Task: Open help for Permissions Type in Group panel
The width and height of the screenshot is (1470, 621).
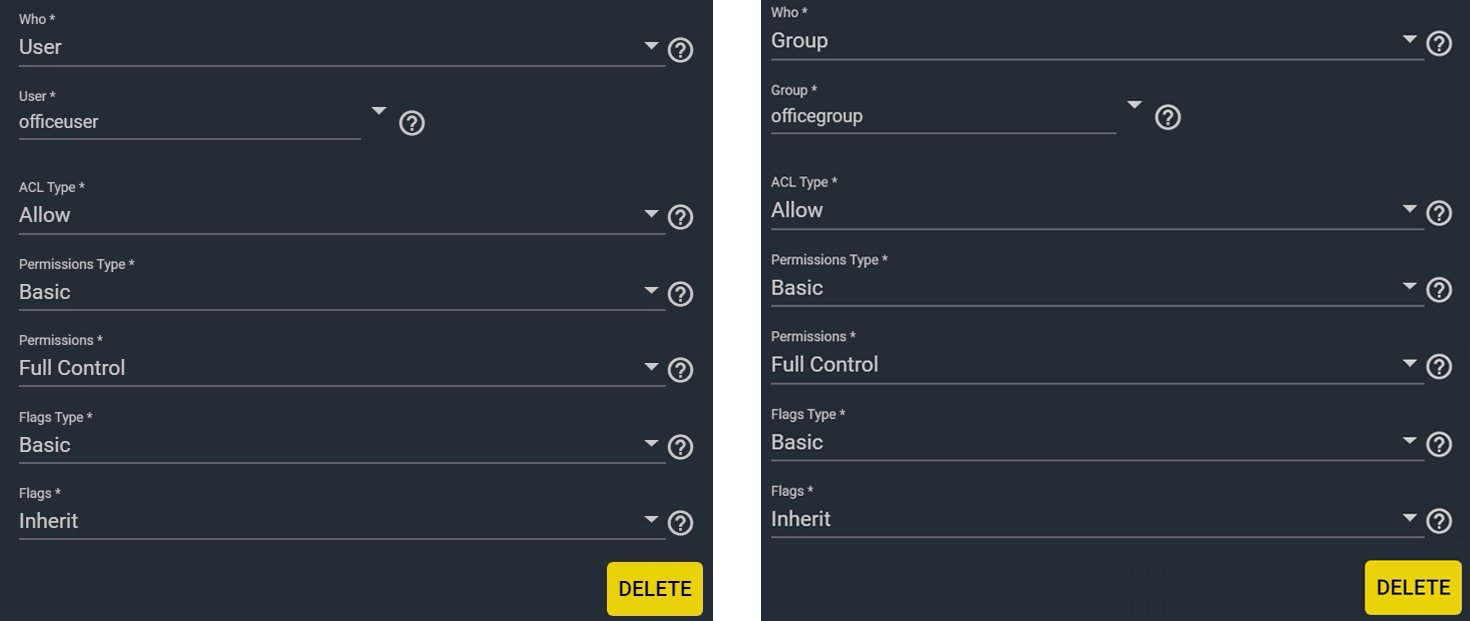Action: [1439, 290]
